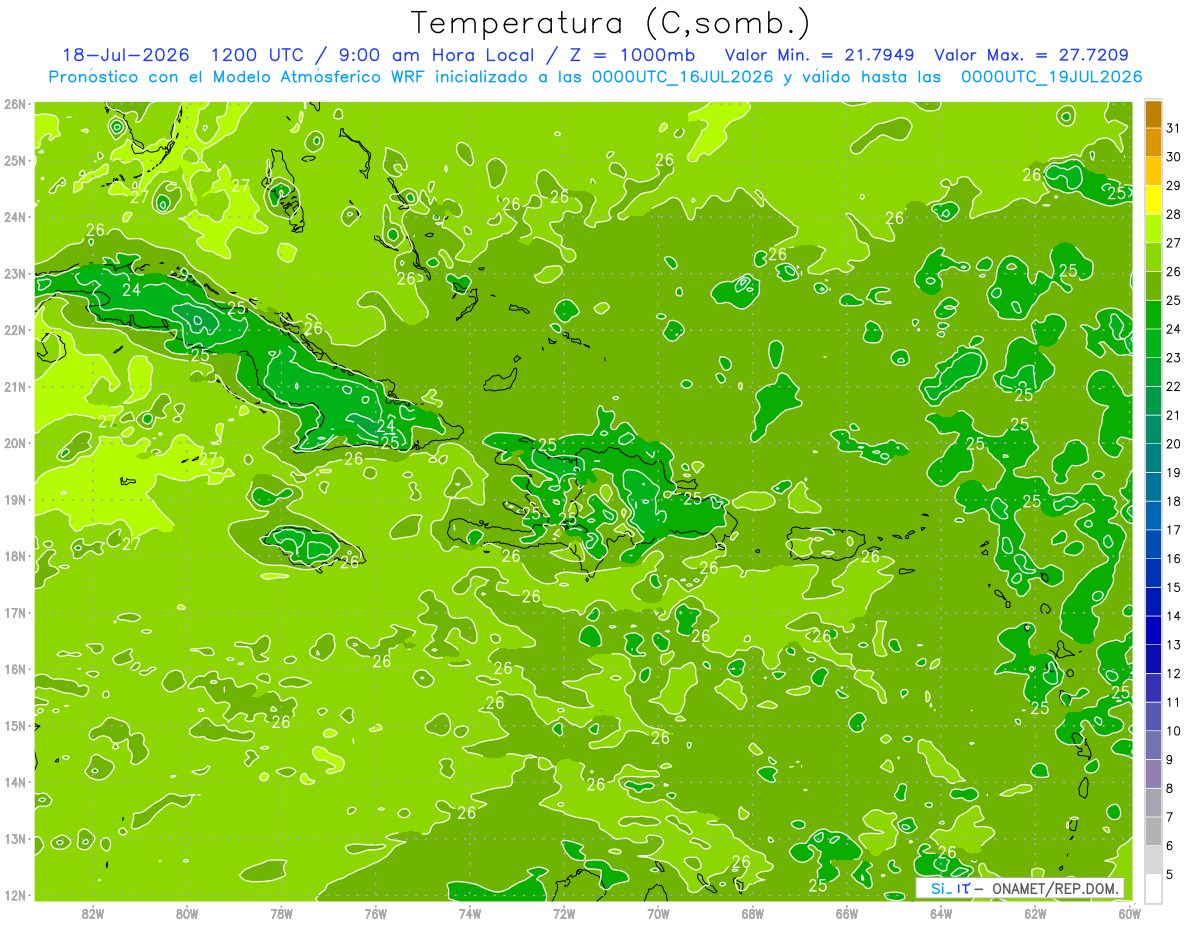This screenshot has width=1200, height=927.
Task: Click the '14N' latitude axis label
Action: click(x=15, y=782)
